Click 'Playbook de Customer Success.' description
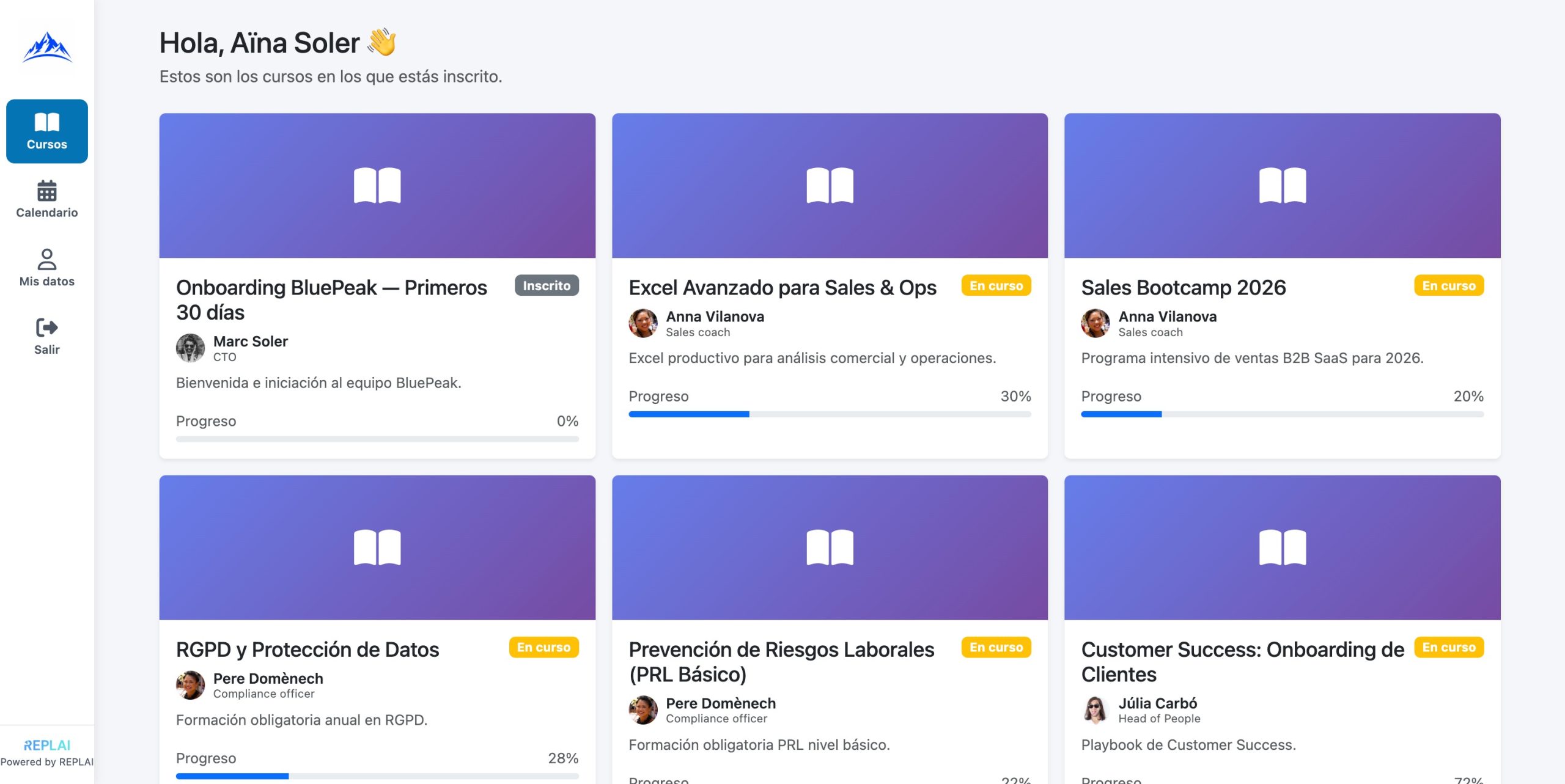This screenshot has height=784, width=1565. click(1188, 744)
